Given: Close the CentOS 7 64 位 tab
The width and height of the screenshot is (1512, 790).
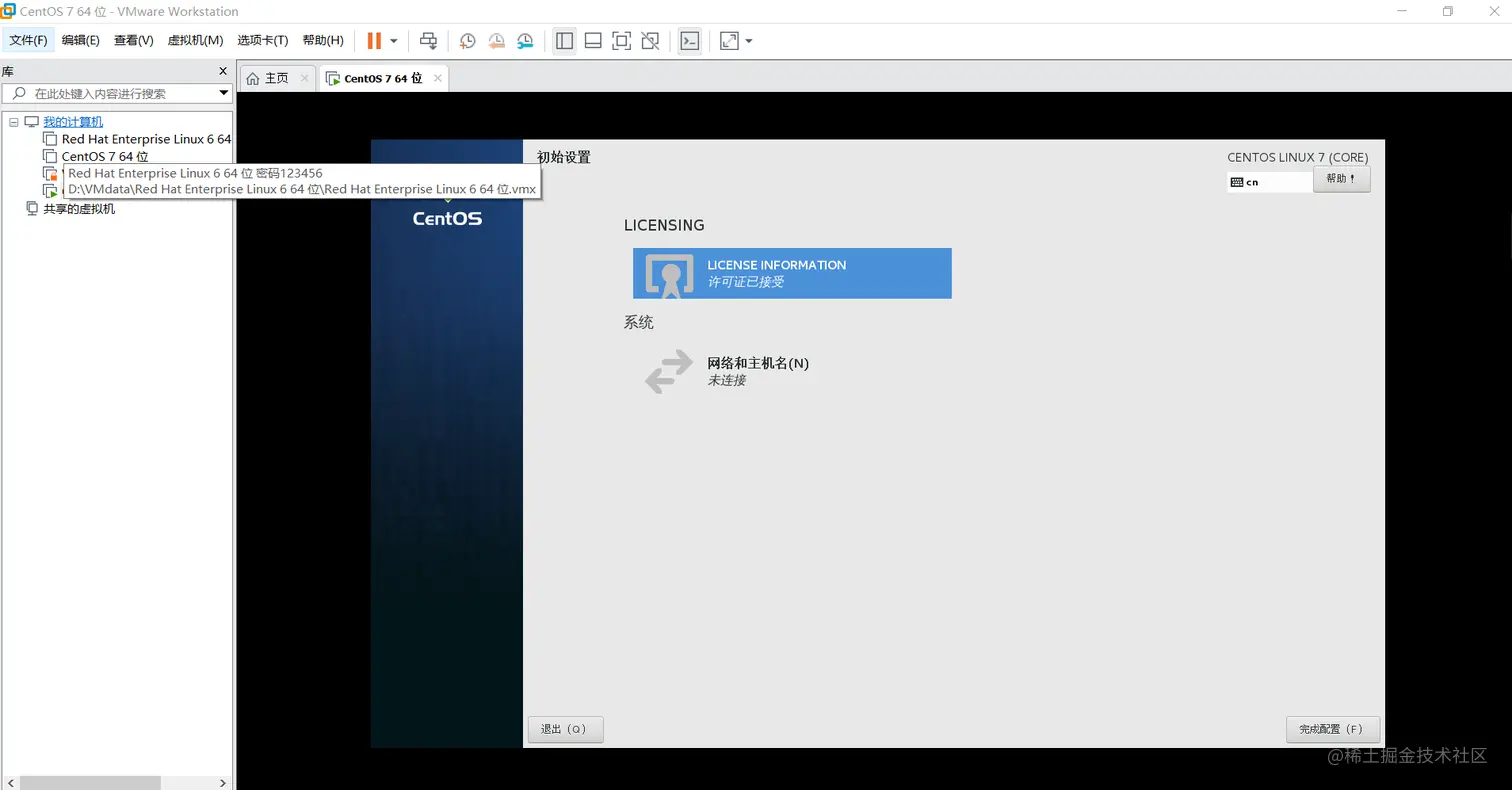Looking at the screenshot, I should 437,78.
